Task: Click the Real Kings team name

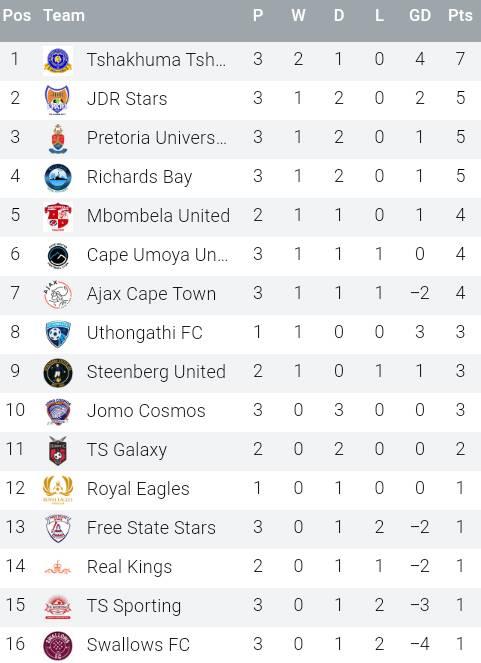Action: (x=129, y=567)
